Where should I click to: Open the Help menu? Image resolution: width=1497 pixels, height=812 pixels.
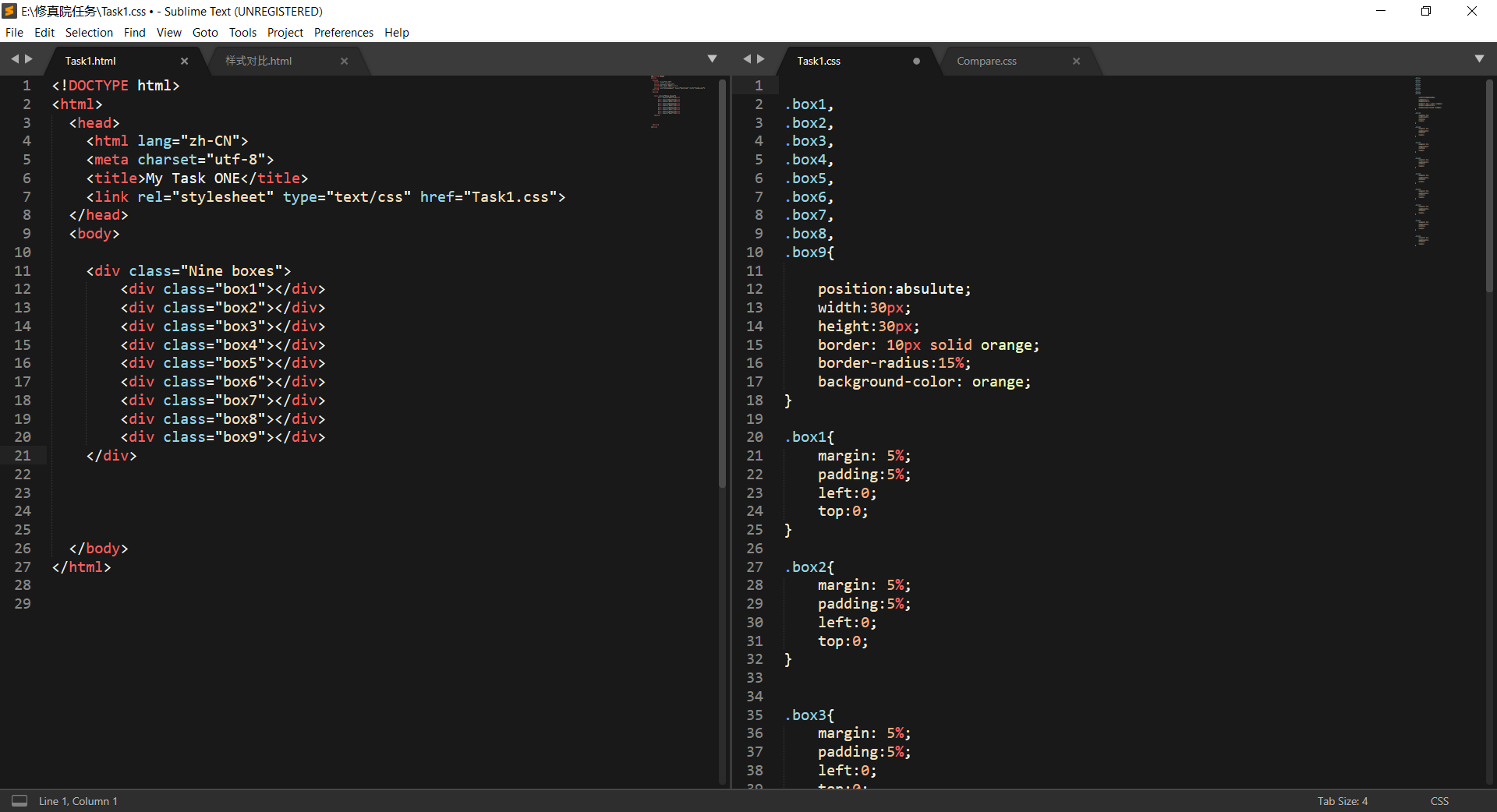point(397,33)
